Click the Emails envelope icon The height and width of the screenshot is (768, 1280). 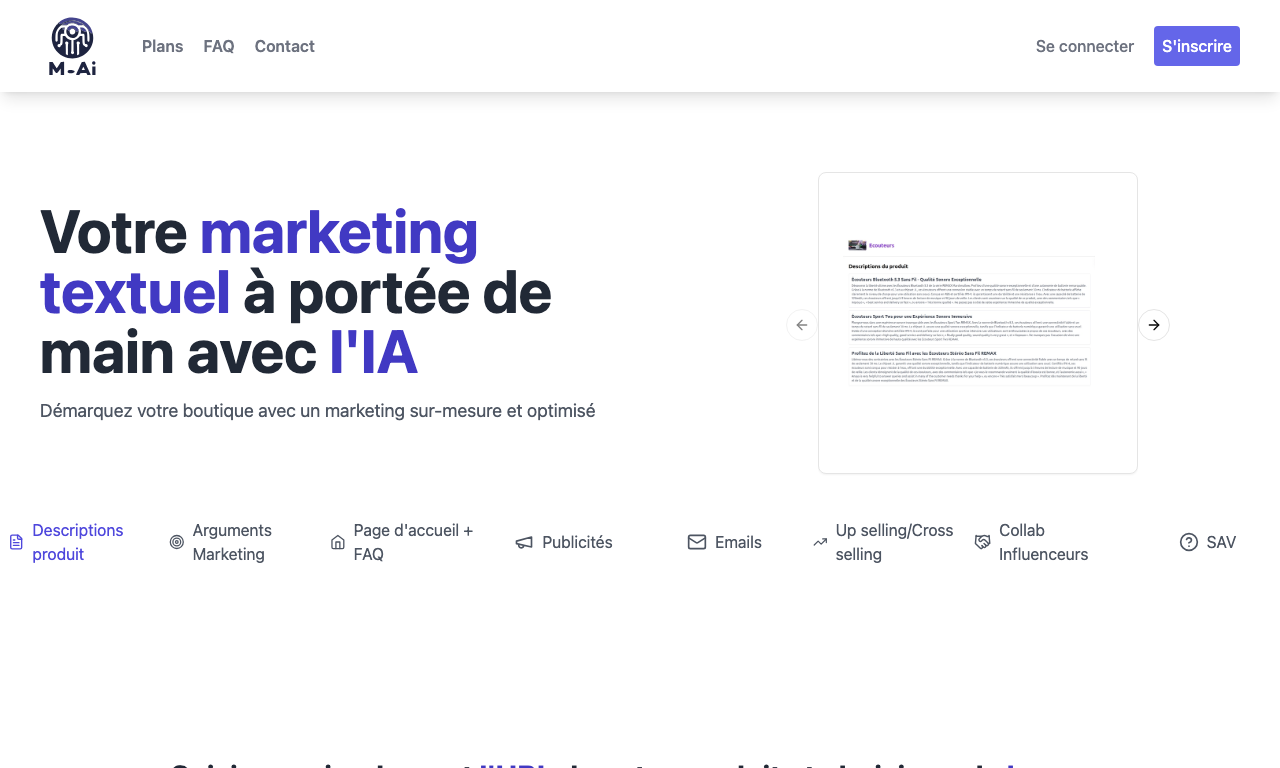(x=697, y=542)
